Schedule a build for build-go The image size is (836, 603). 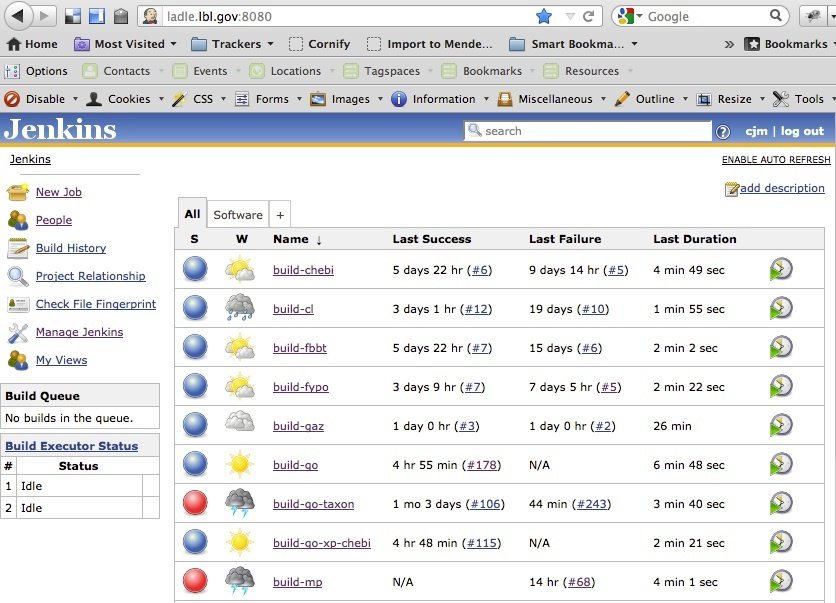(x=781, y=464)
